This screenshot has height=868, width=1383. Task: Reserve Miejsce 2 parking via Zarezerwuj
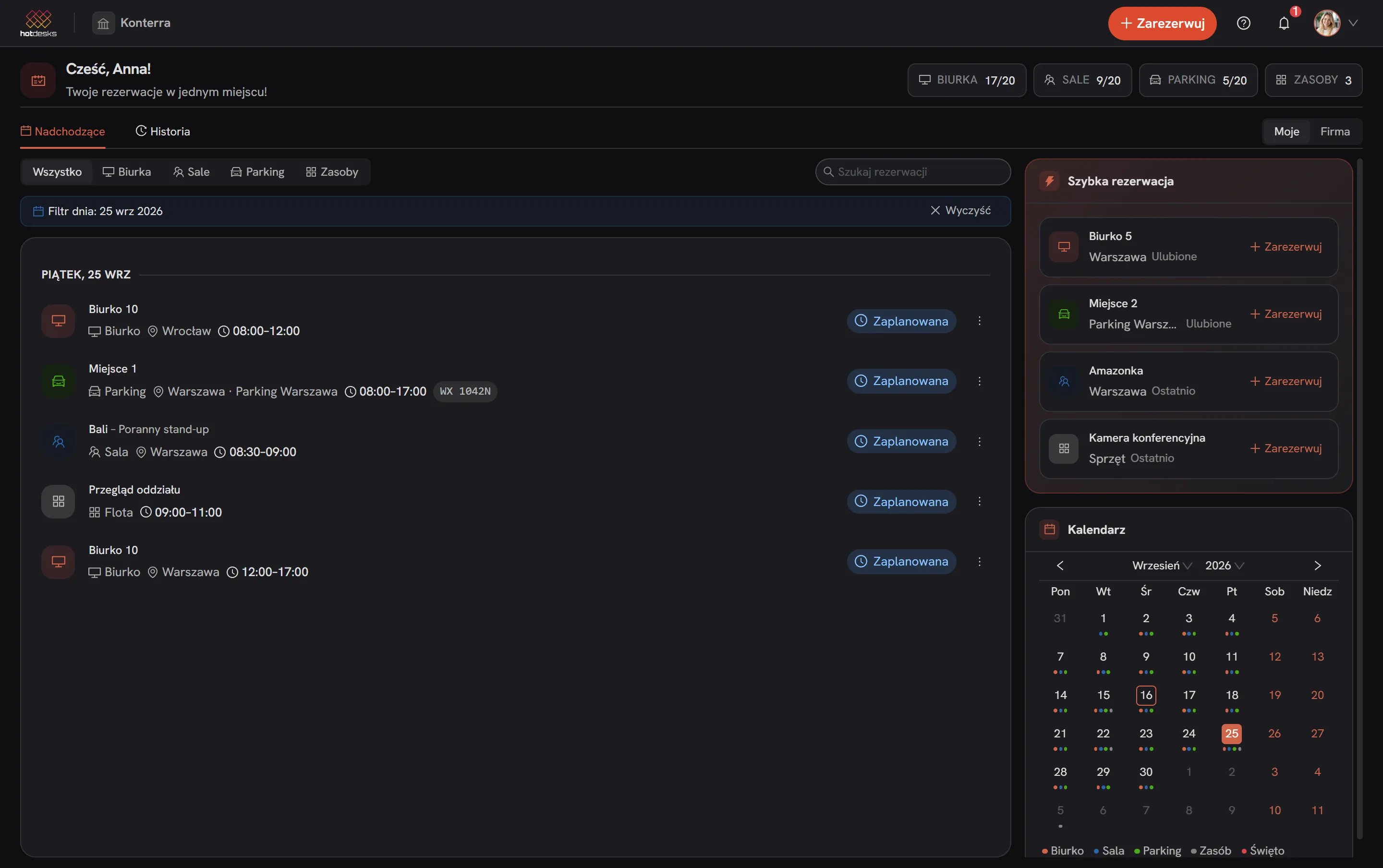(x=1286, y=314)
